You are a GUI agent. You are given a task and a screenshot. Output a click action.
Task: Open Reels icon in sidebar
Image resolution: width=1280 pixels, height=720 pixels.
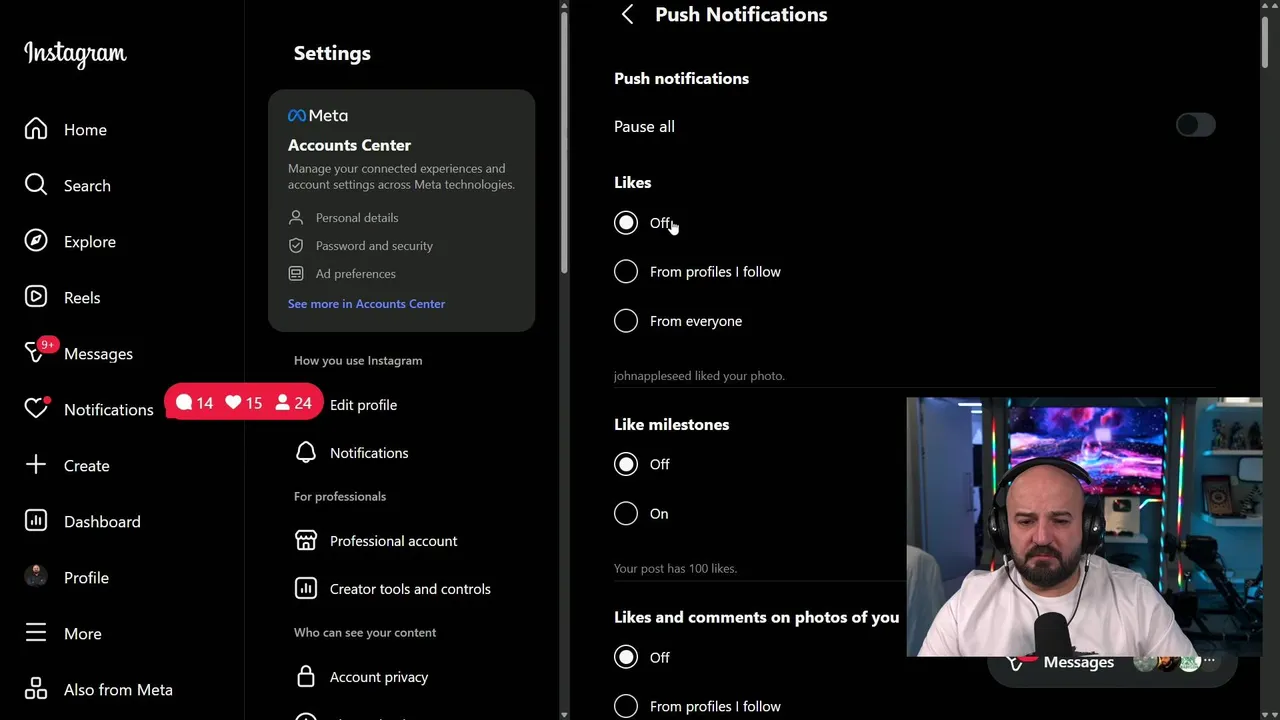(x=36, y=297)
